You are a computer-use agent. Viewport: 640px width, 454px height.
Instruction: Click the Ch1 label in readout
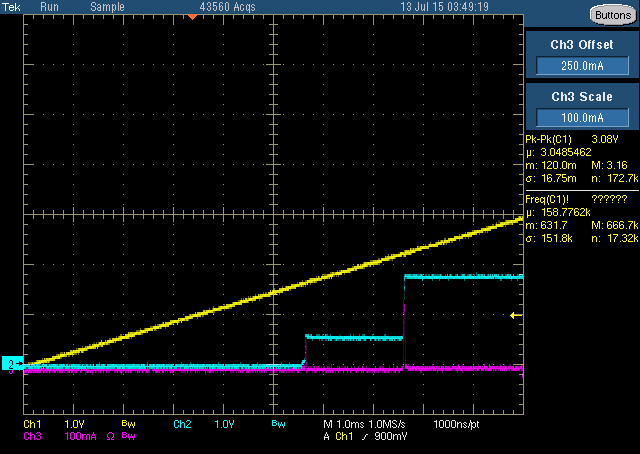pyautogui.click(x=32, y=424)
